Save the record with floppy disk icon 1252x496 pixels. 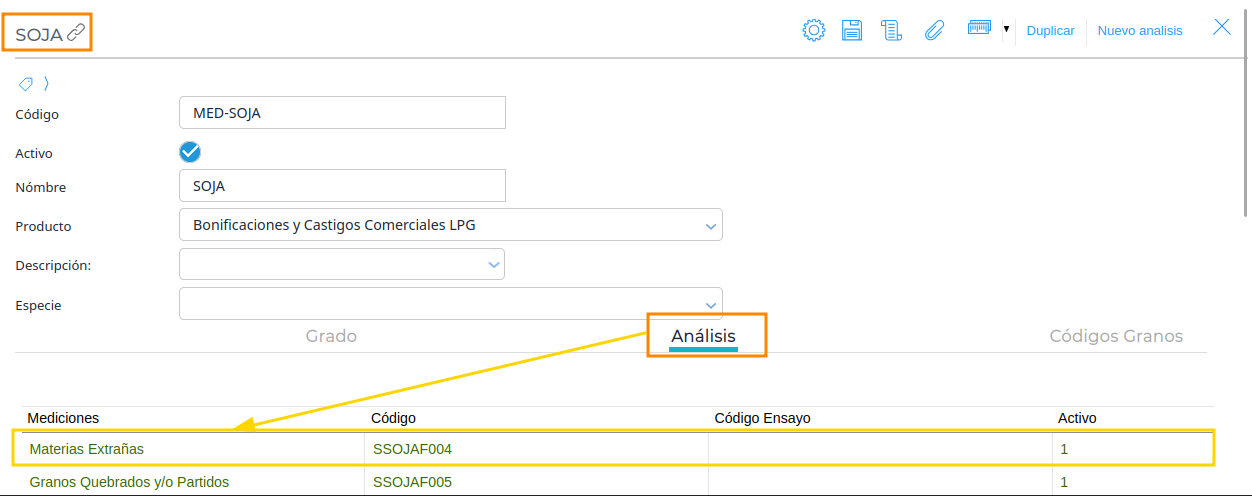[x=852, y=30]
